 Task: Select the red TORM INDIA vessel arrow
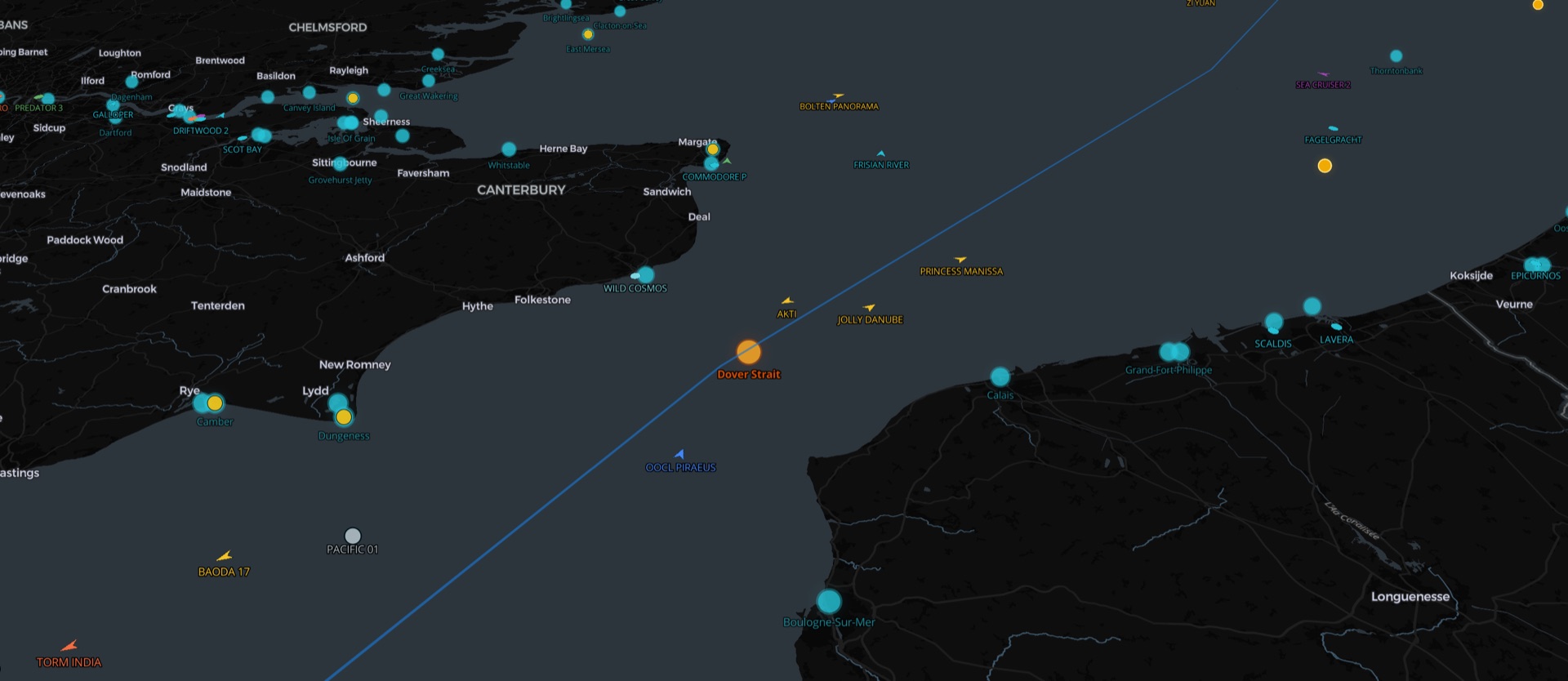click(69, 646)
